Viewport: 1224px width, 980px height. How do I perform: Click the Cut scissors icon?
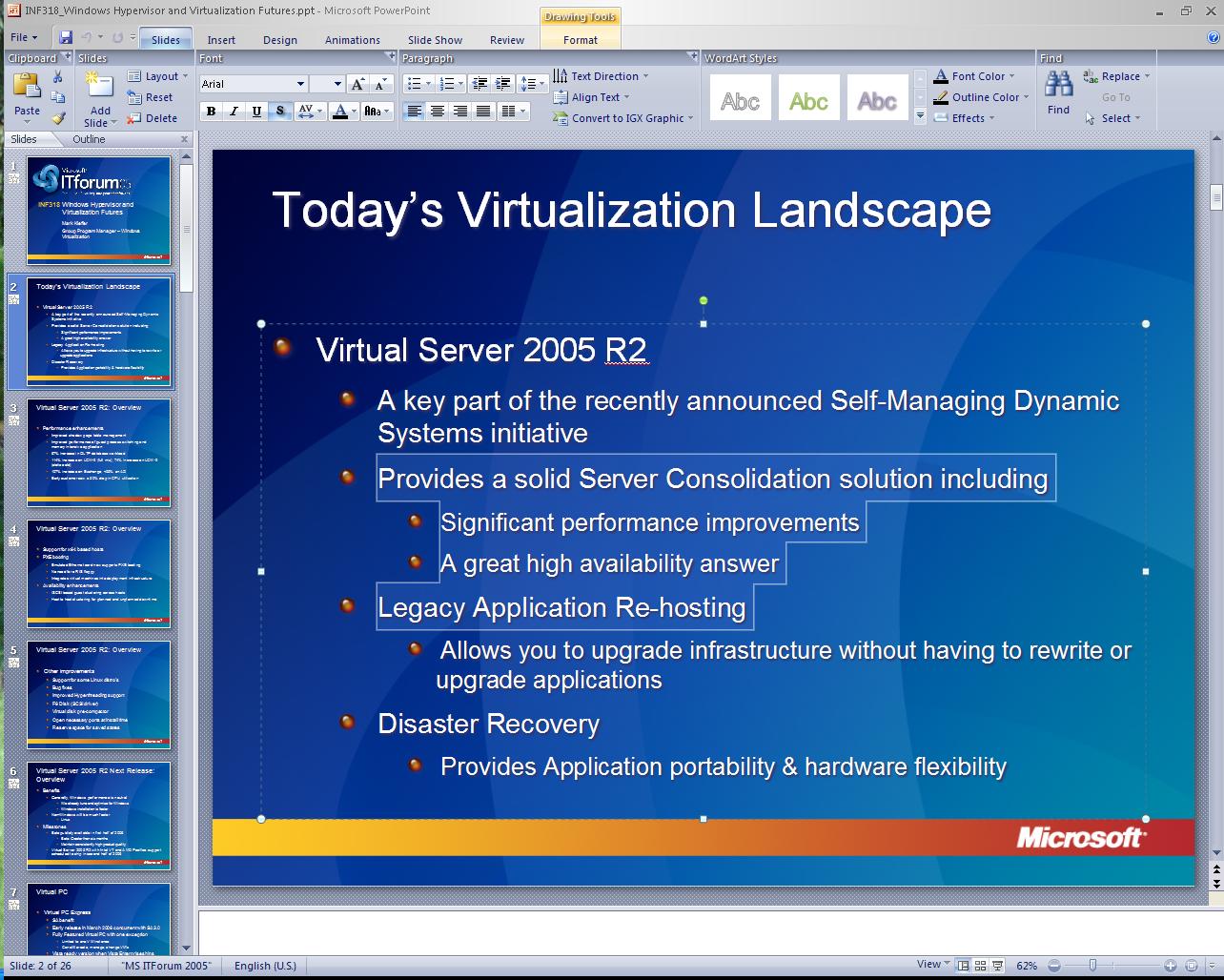pyautogui.click(x=57, y=76)
